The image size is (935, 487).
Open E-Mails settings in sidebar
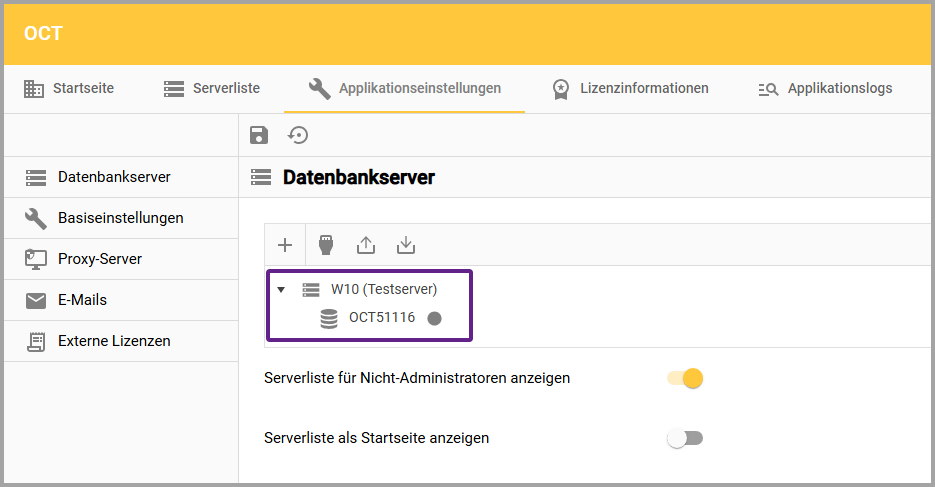[82, 300]
